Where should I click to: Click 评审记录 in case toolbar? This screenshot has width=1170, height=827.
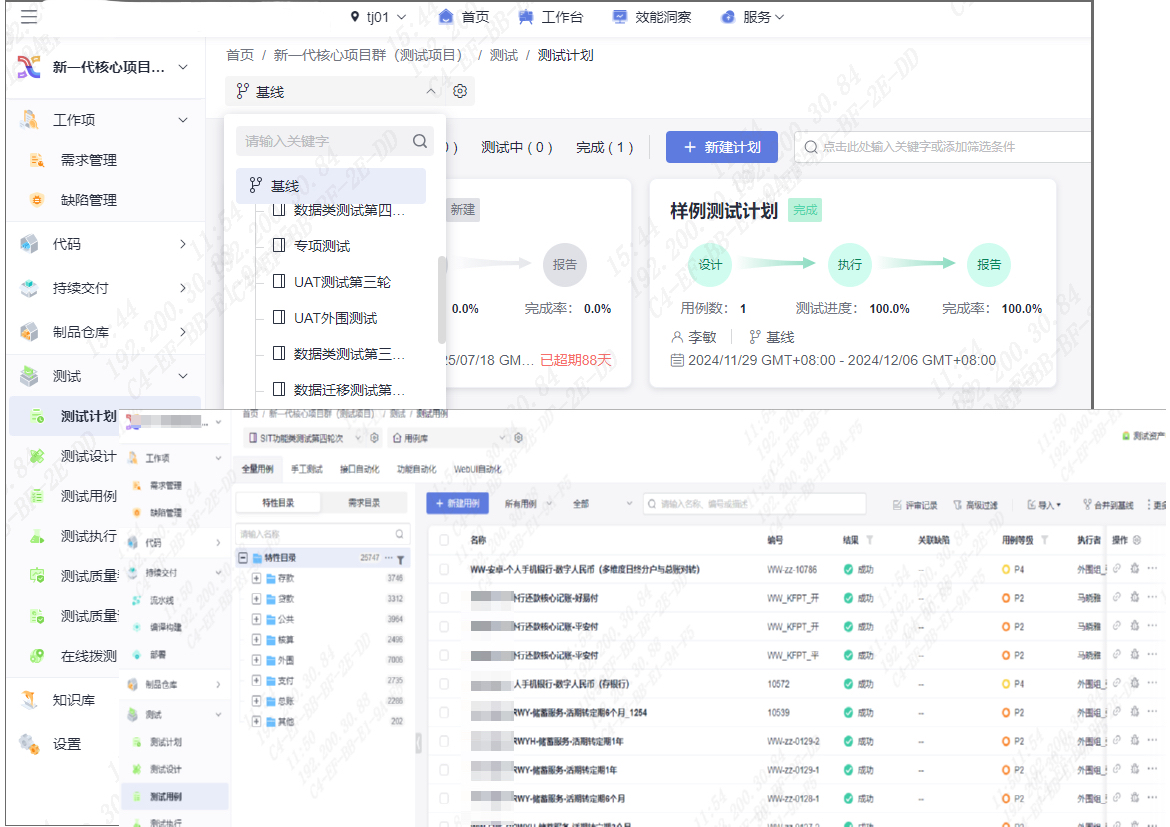click(x=916, y=505)
